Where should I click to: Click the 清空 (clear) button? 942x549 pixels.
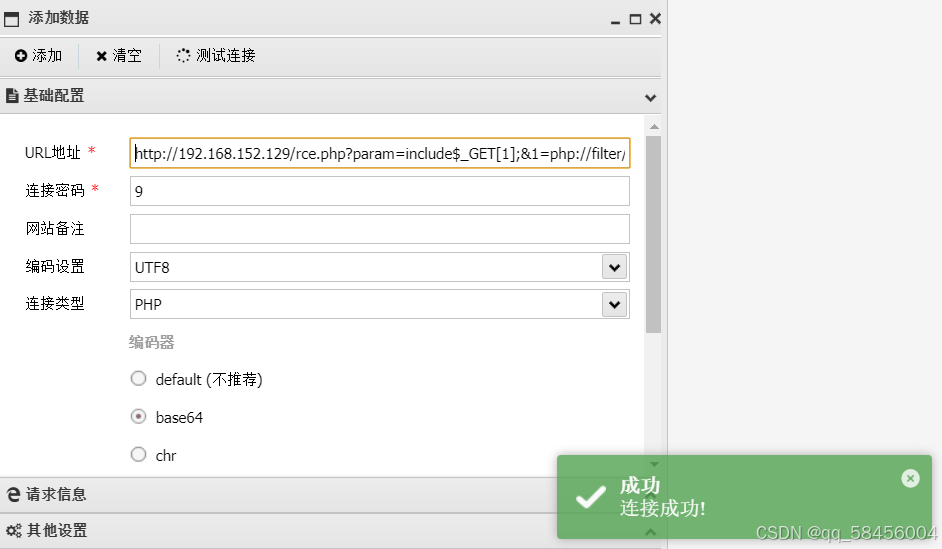[119, 56]
